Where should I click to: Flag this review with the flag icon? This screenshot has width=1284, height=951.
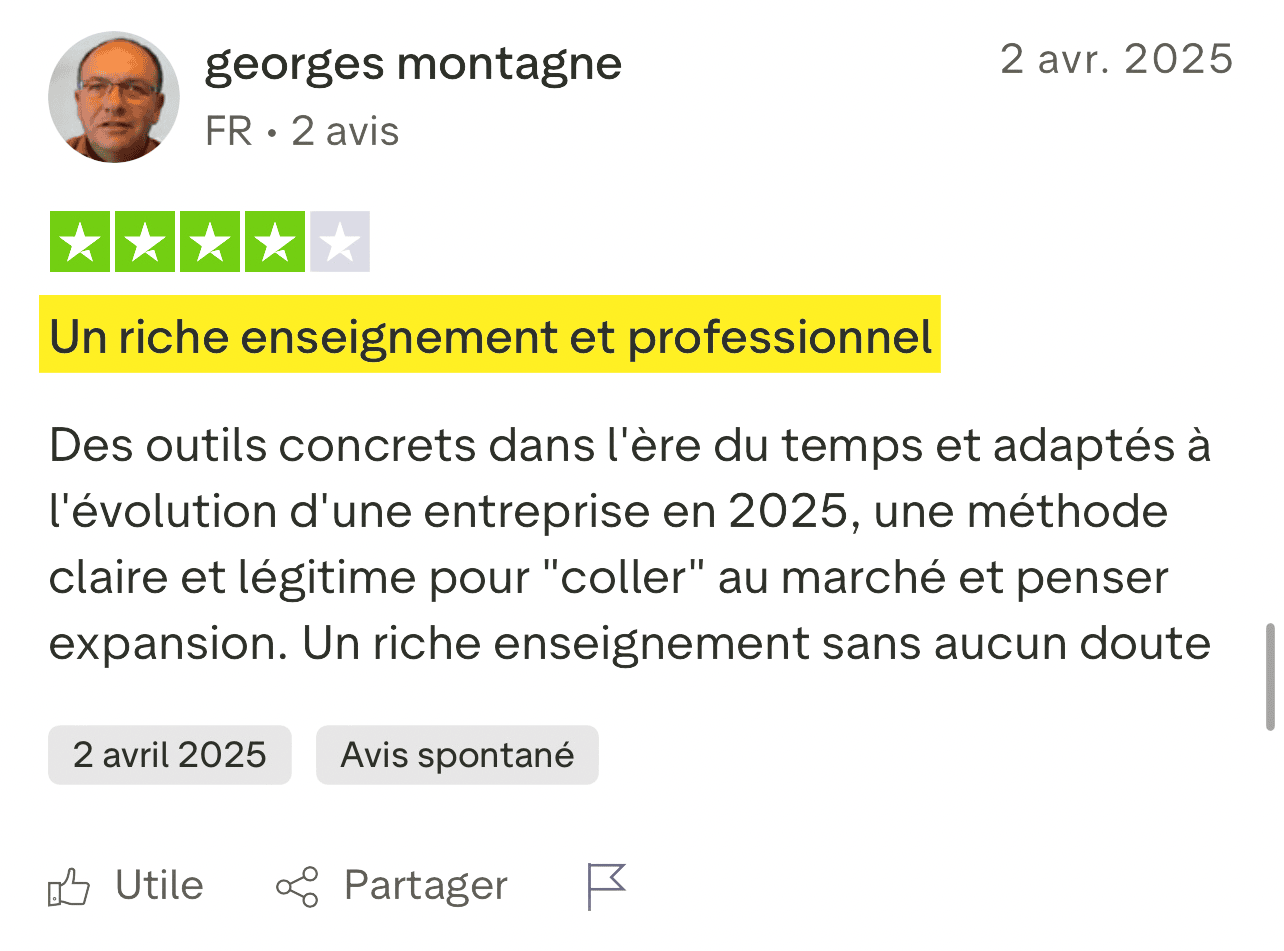(606, 886)
